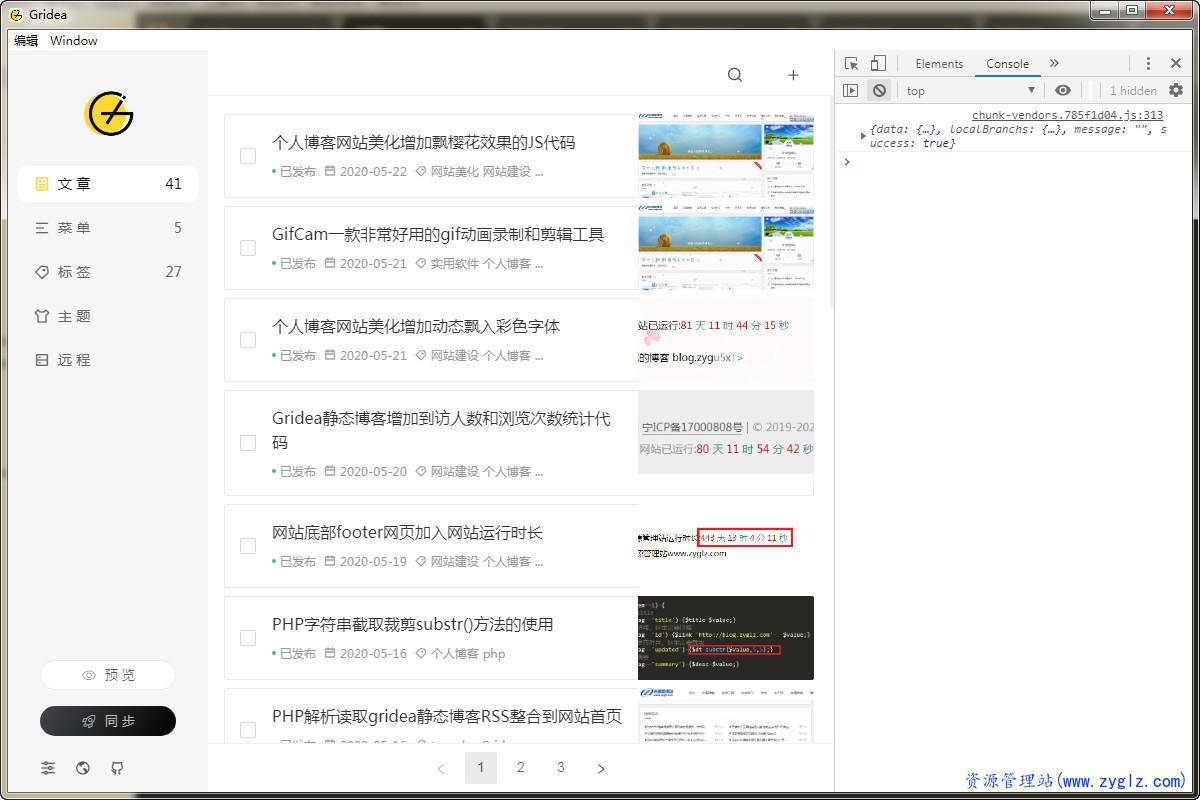Screen dimensions: 1200x800
Task: Open console settings gear icon
Action: tap(1176, 90)
